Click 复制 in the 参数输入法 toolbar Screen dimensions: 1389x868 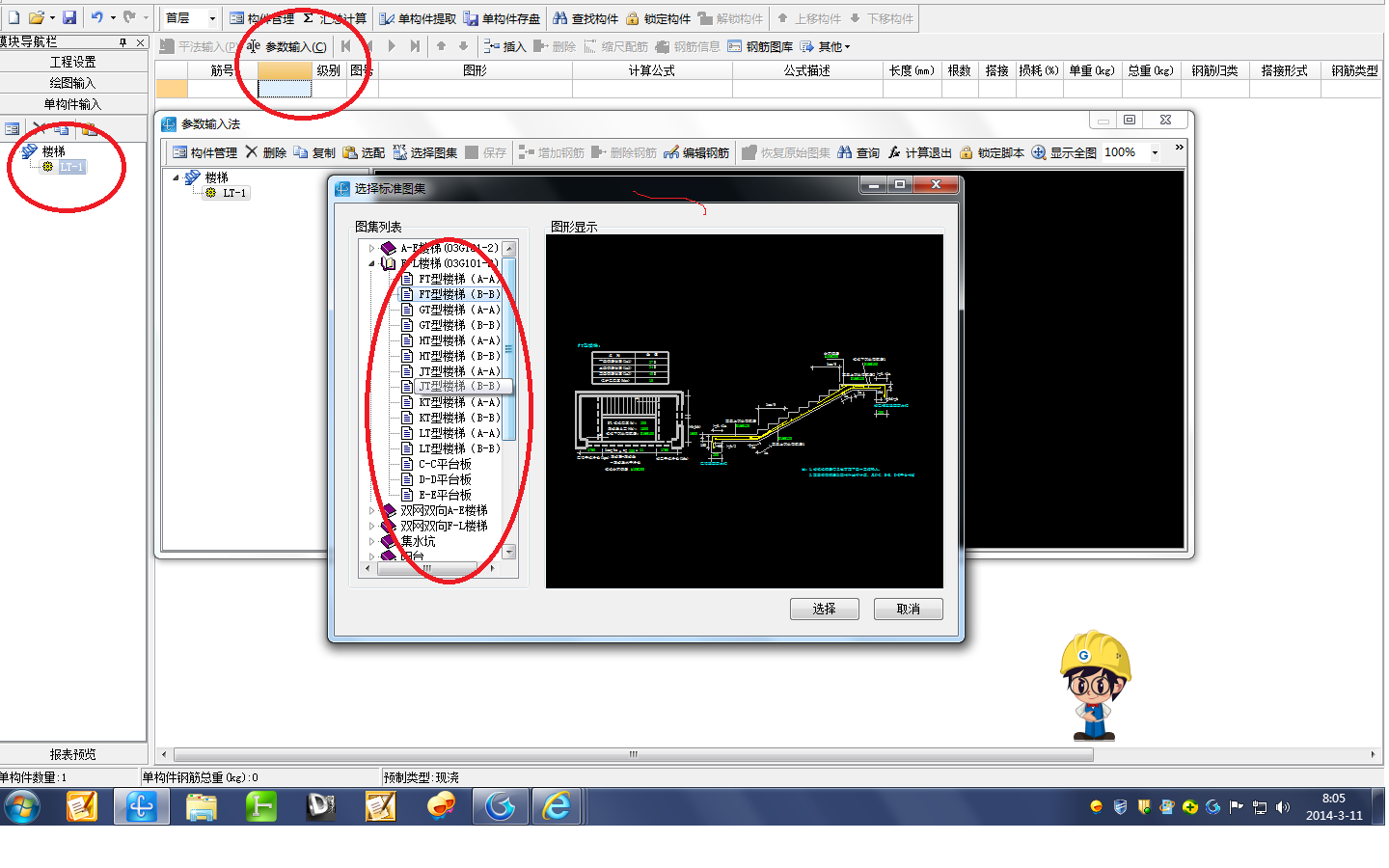point(314,152)
